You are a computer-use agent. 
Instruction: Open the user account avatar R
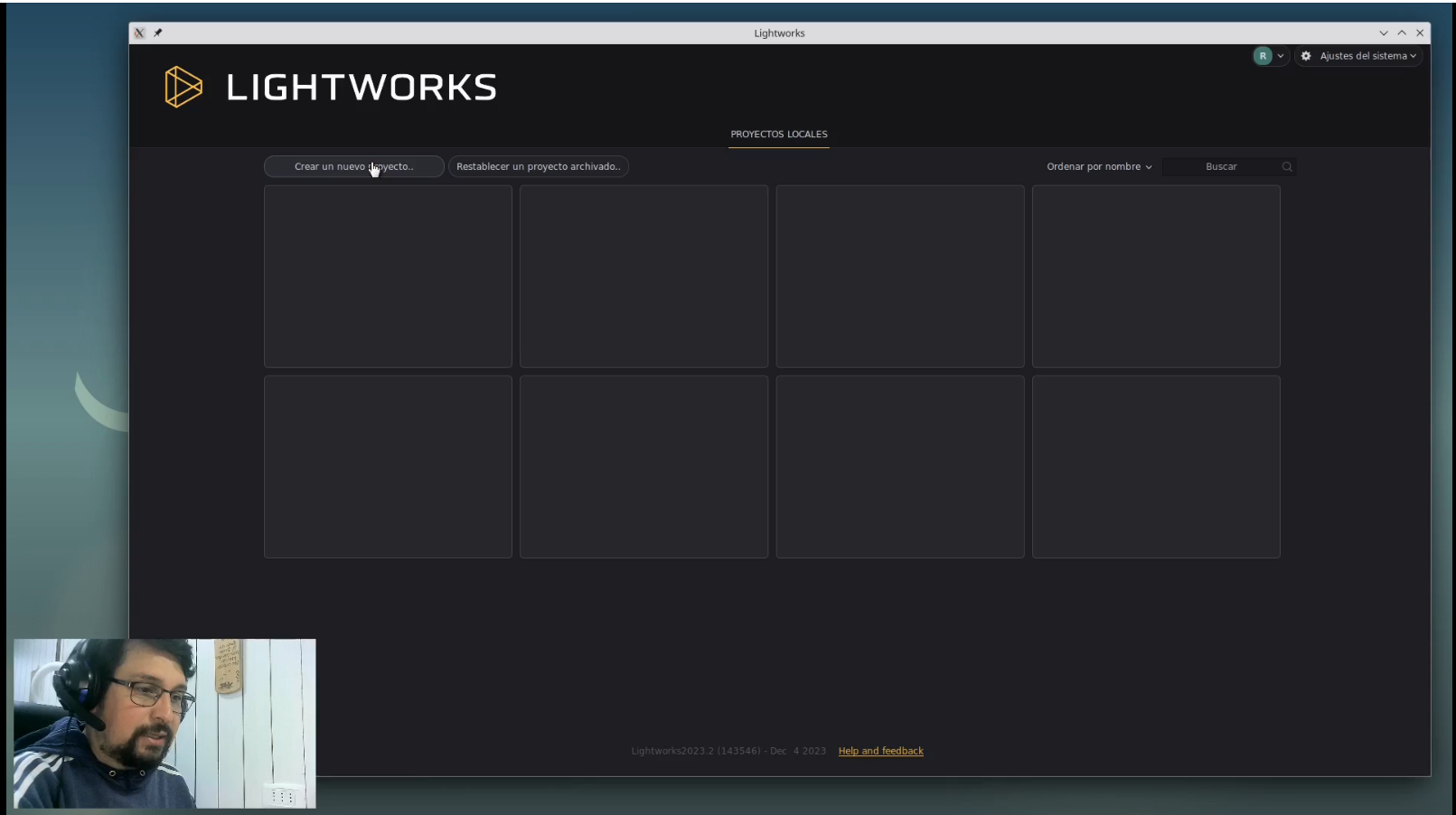[x=1263, y=56]
